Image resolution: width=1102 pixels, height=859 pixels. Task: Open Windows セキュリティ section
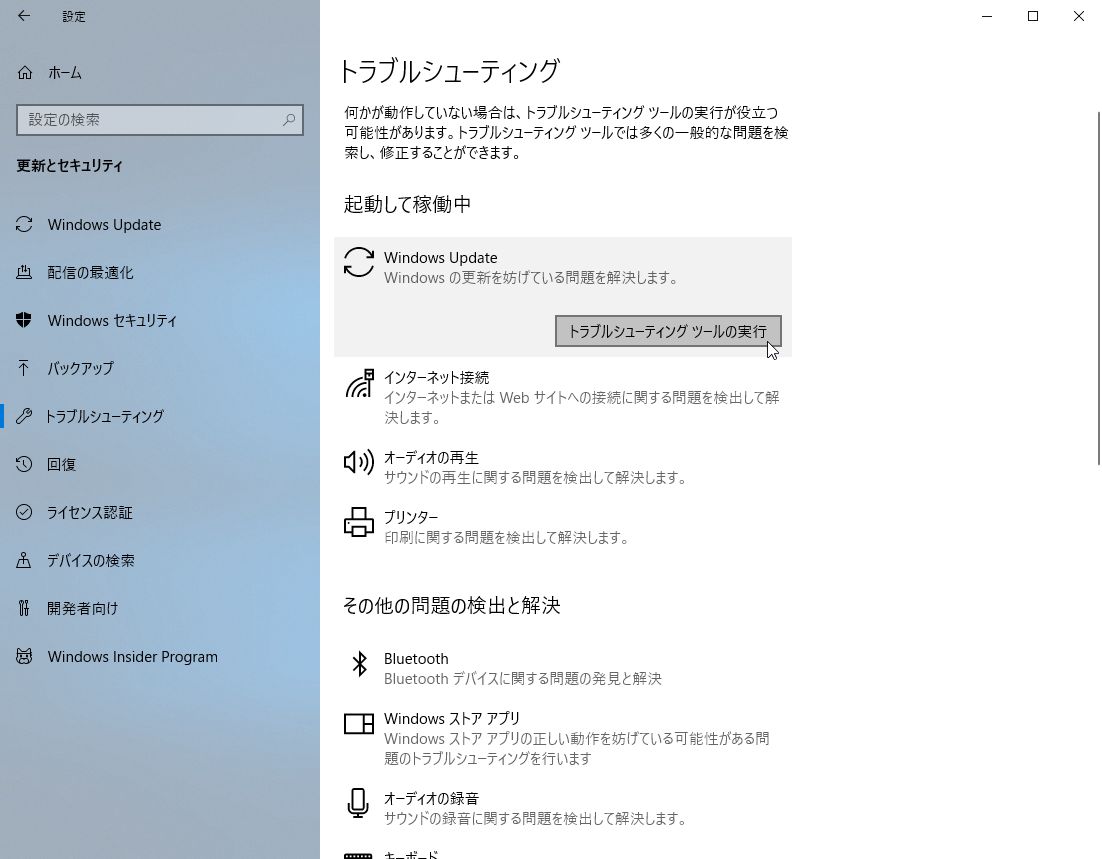[x=160, y=320]
